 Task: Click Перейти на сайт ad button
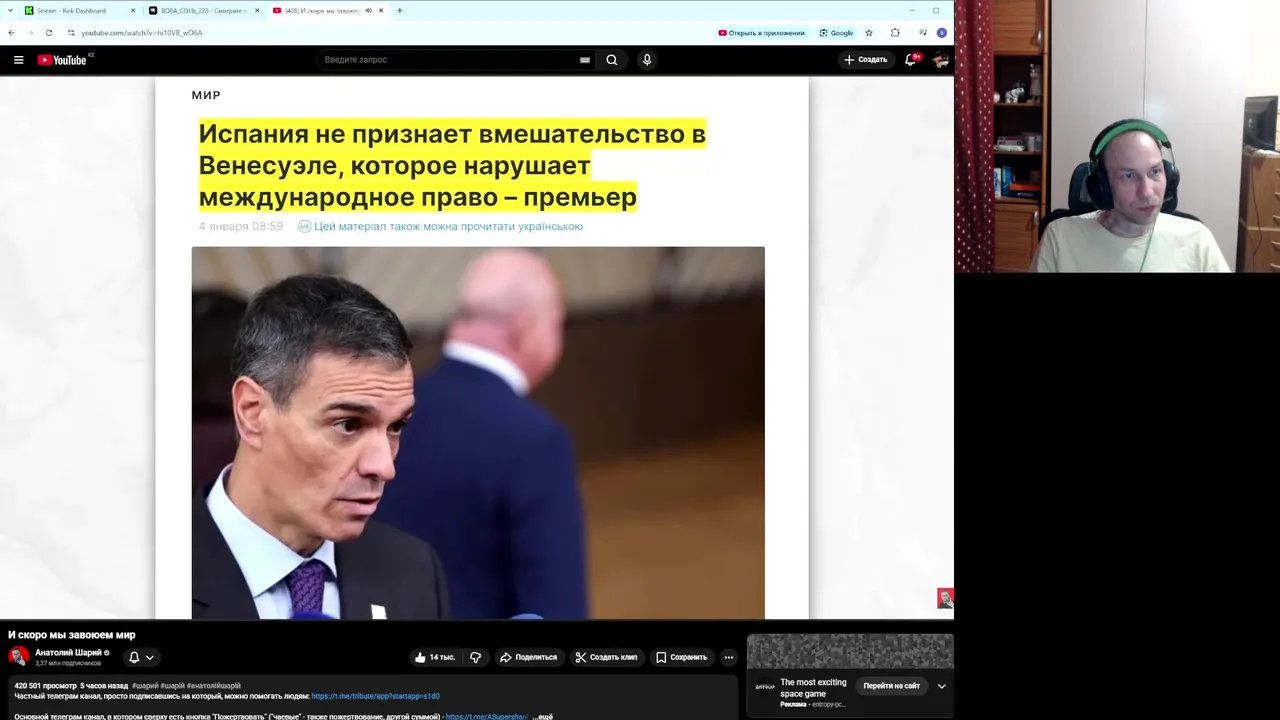point(891,686)
